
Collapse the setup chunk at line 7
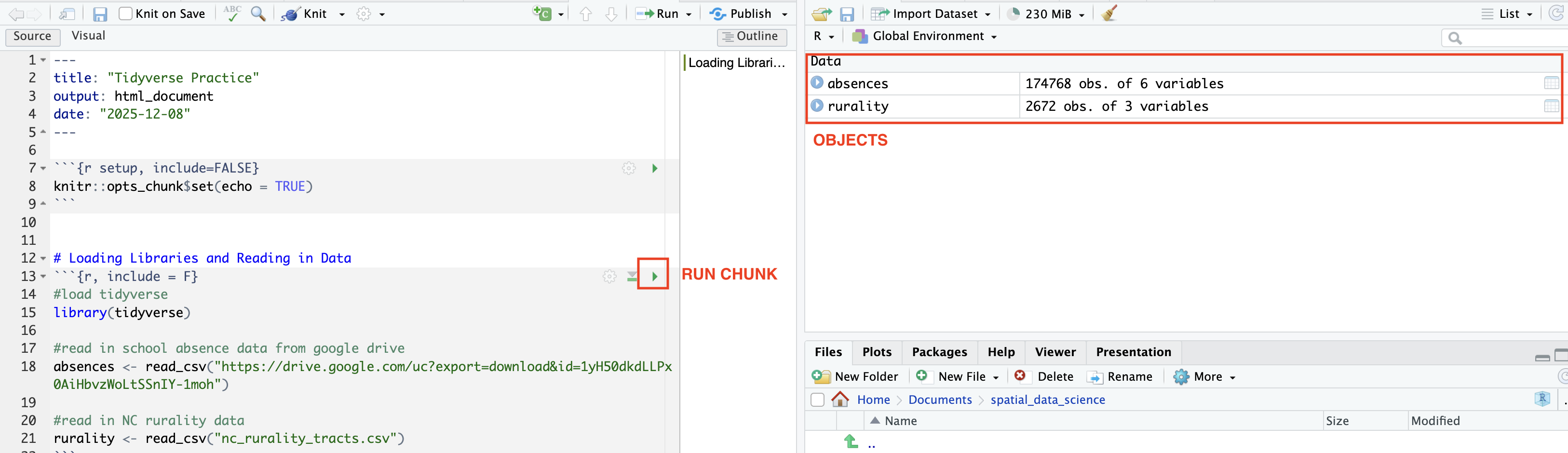click(x=43, y=169)
